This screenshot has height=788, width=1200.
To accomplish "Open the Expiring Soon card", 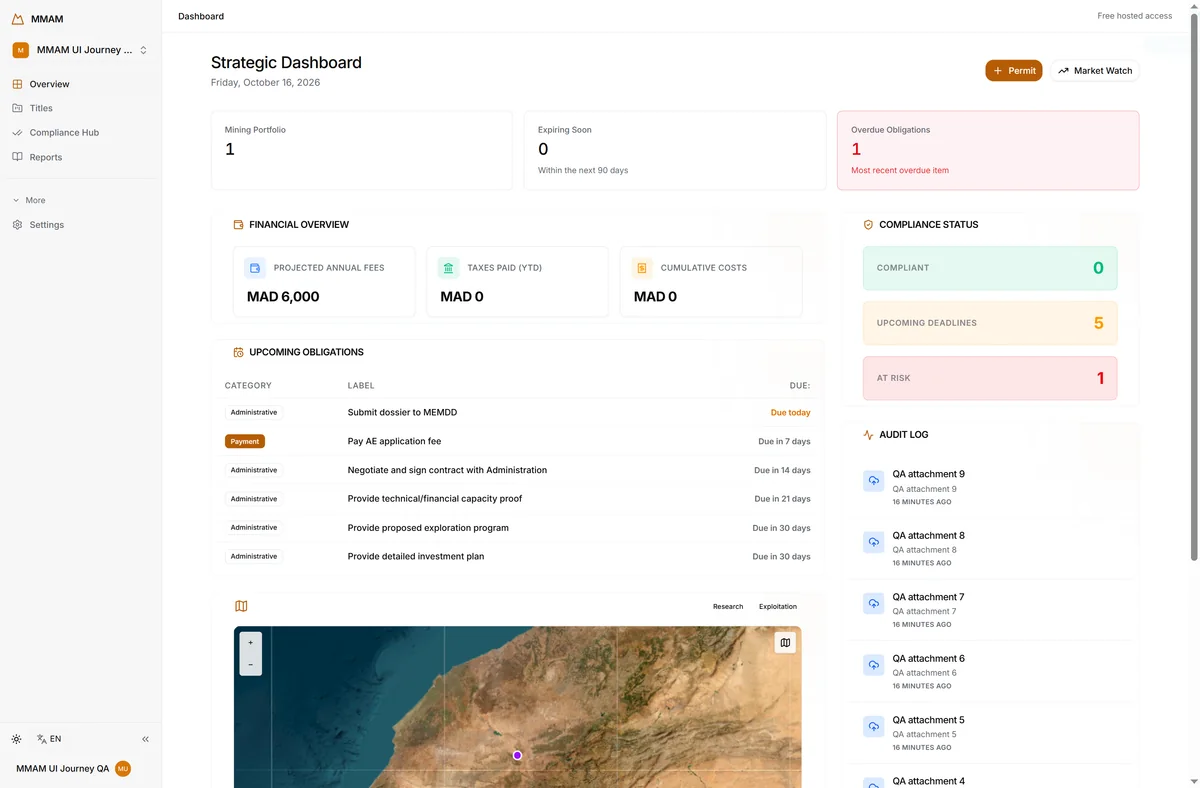I will pyautogui.click(x=675, y=150).
